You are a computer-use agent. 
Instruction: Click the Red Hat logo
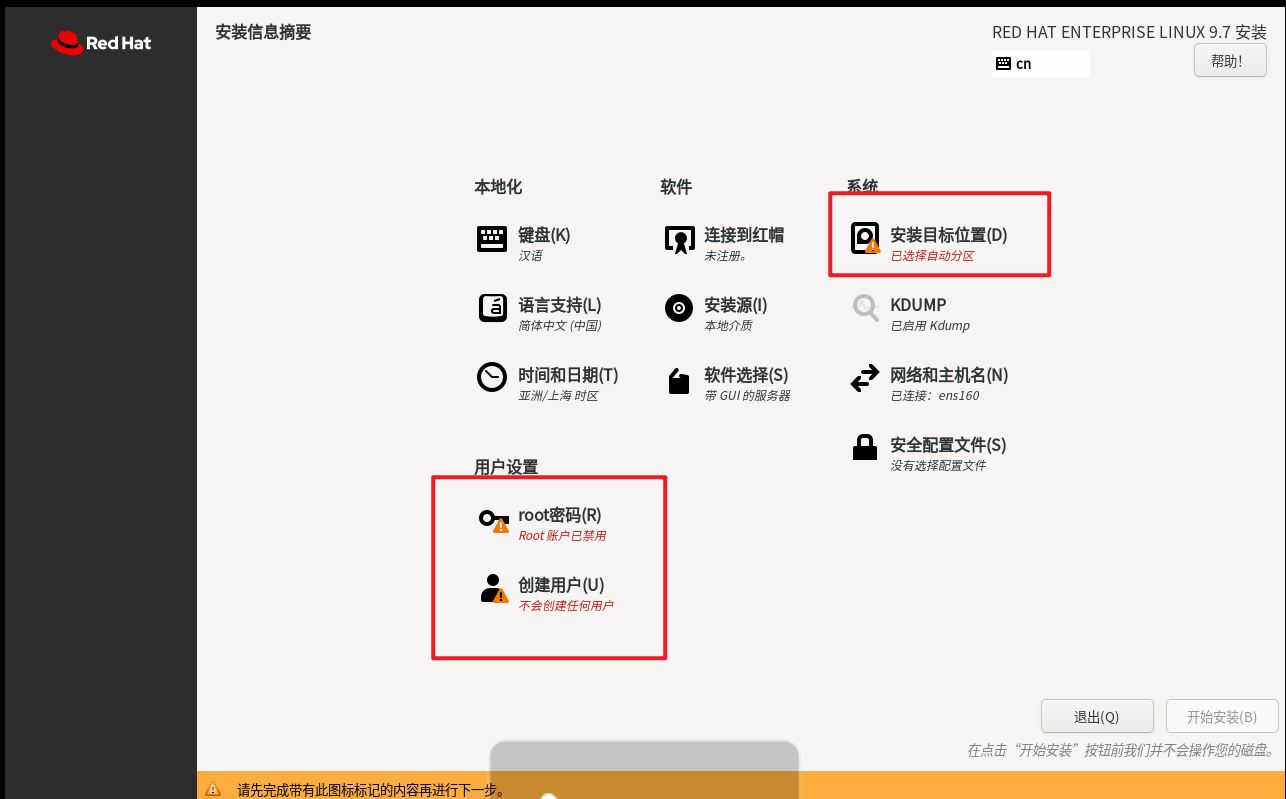coord(101,43)
